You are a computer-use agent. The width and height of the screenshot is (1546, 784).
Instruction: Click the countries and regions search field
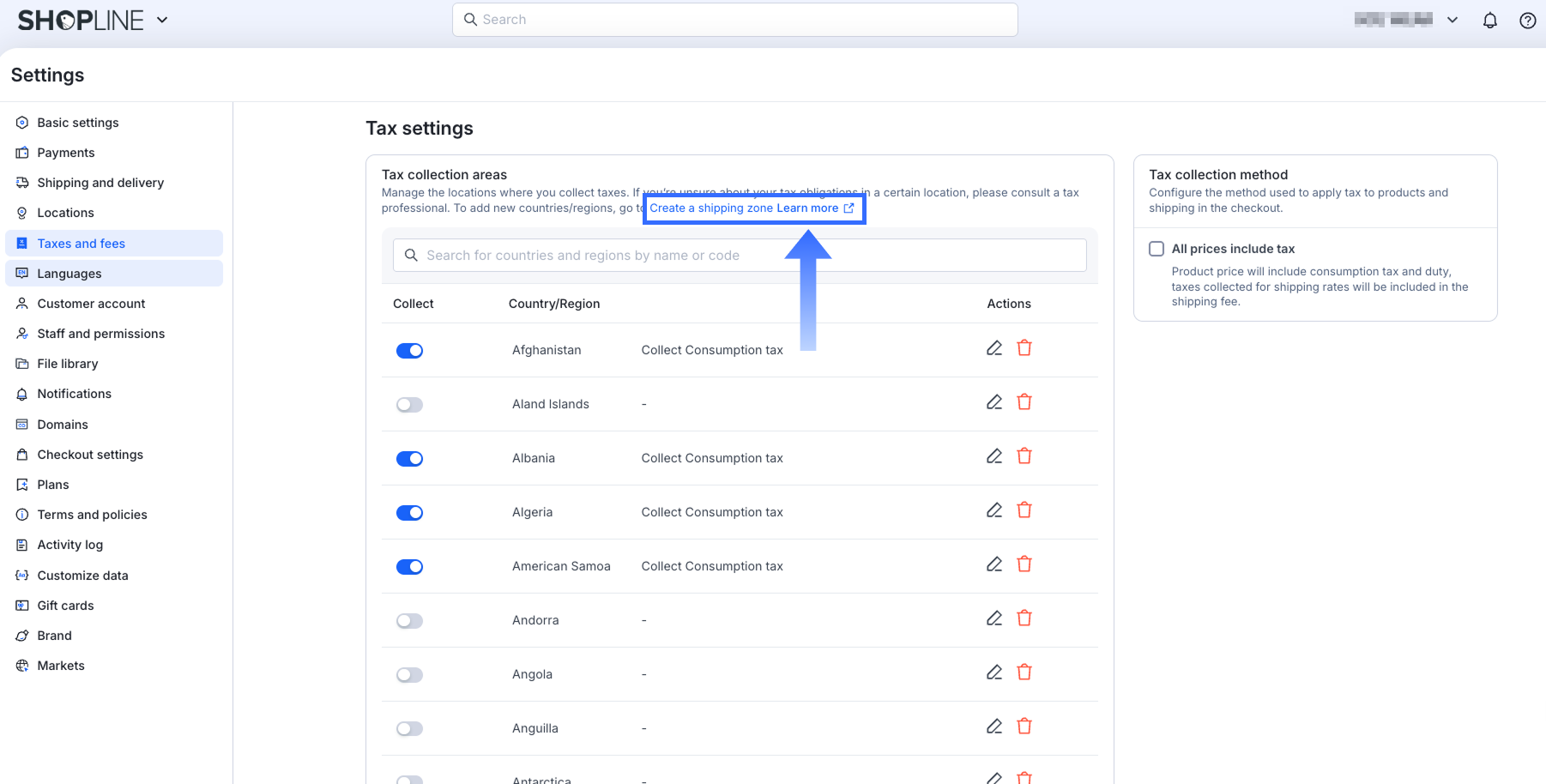pos(739,256)
